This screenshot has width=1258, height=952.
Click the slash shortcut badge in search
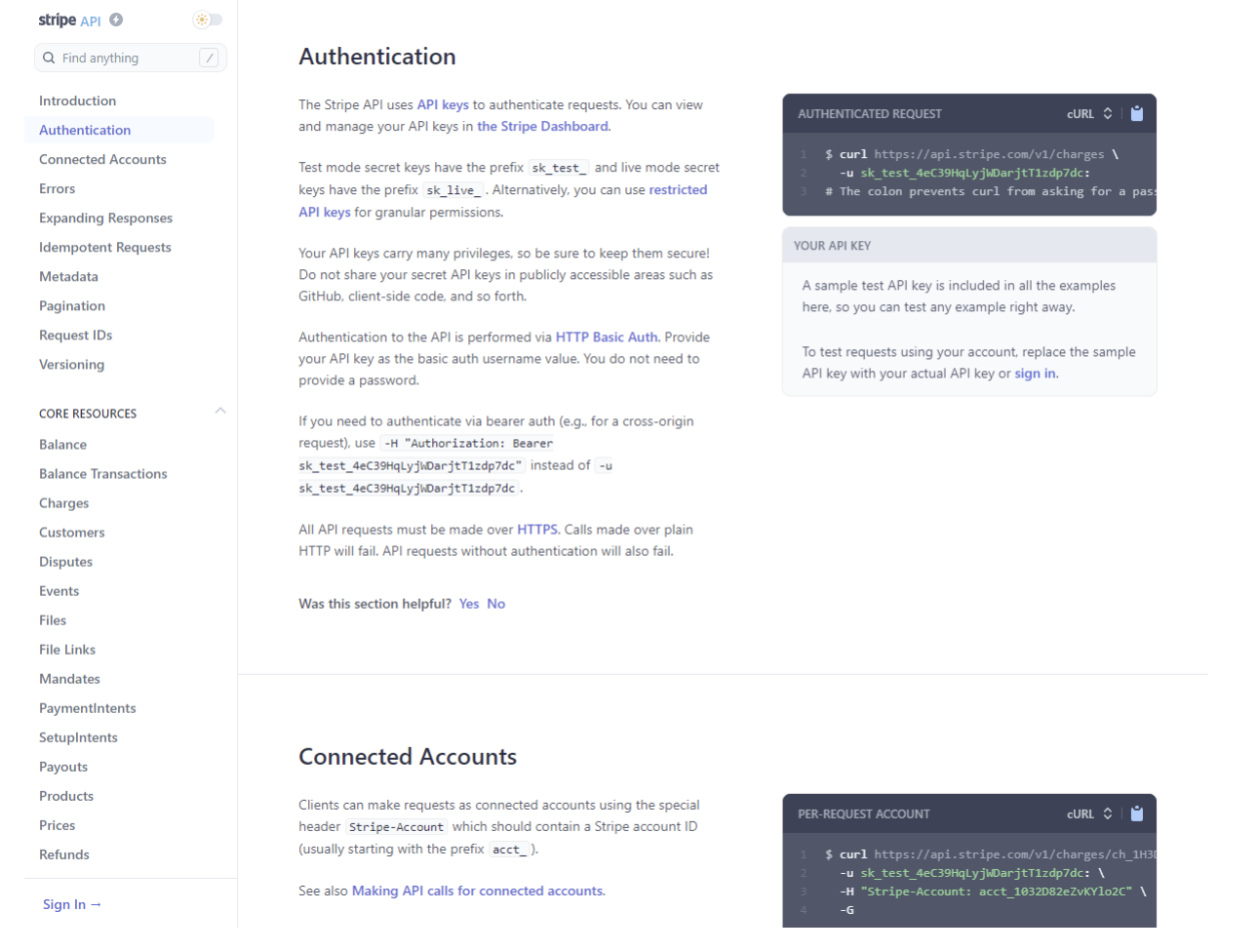[209, 59]
